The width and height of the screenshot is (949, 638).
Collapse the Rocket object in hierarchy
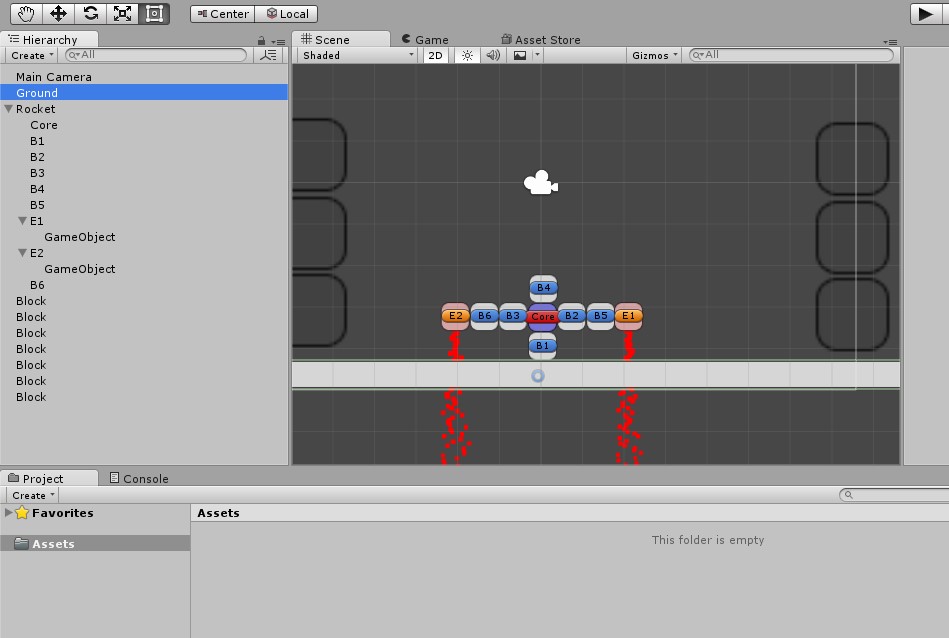pyautogui.click(x=8, y=109)
